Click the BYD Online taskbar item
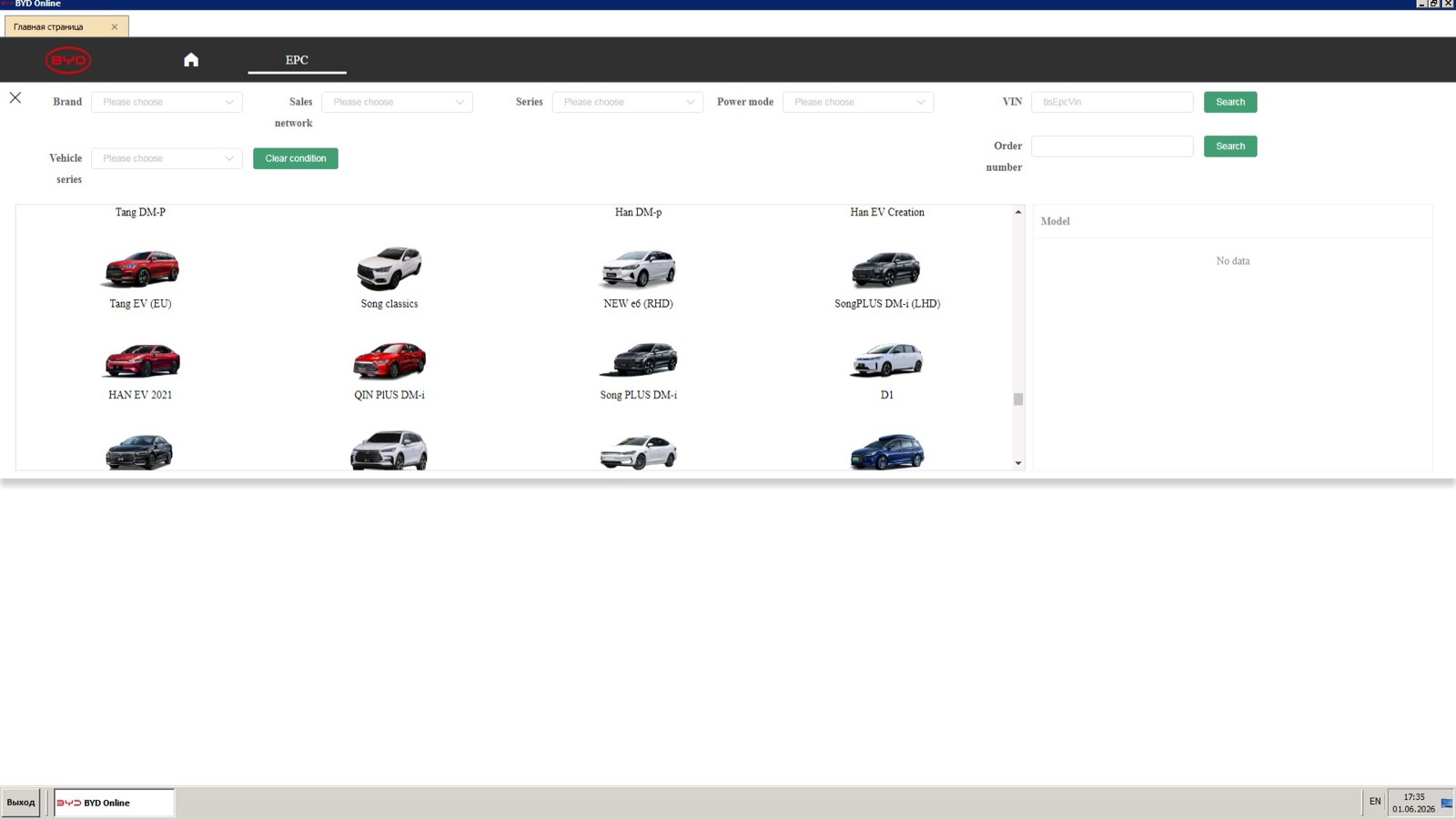The width and height of the screenshot is (1456, 819). (x=114, y=803)
